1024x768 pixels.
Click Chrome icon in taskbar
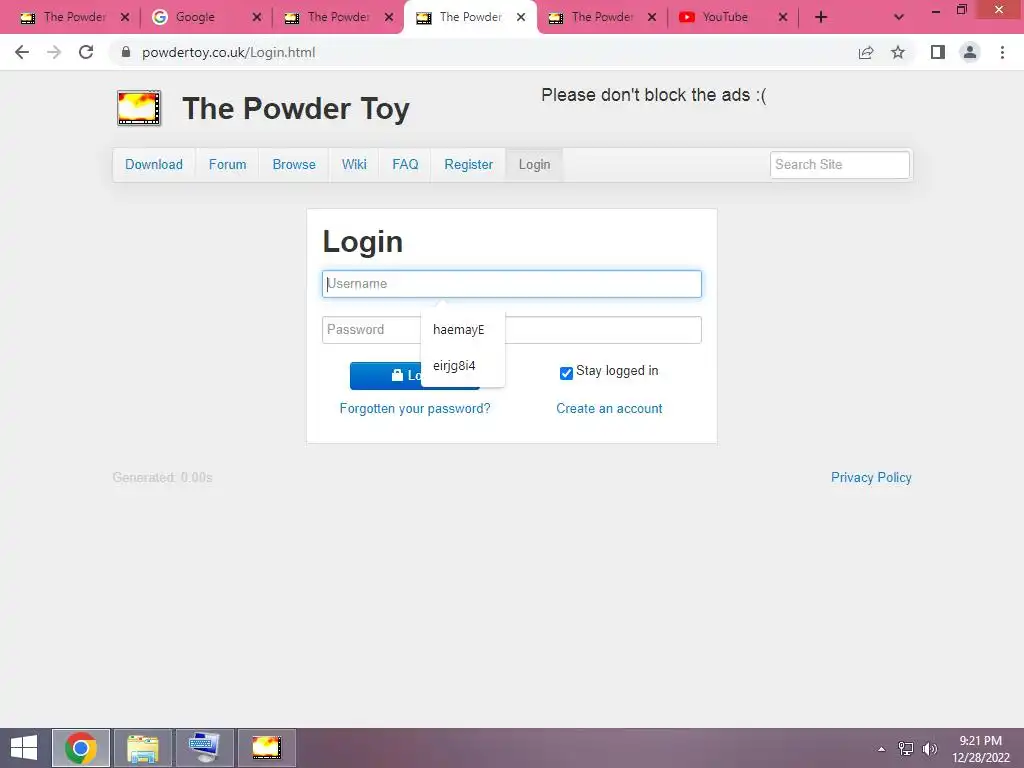(x=80, y=748)
